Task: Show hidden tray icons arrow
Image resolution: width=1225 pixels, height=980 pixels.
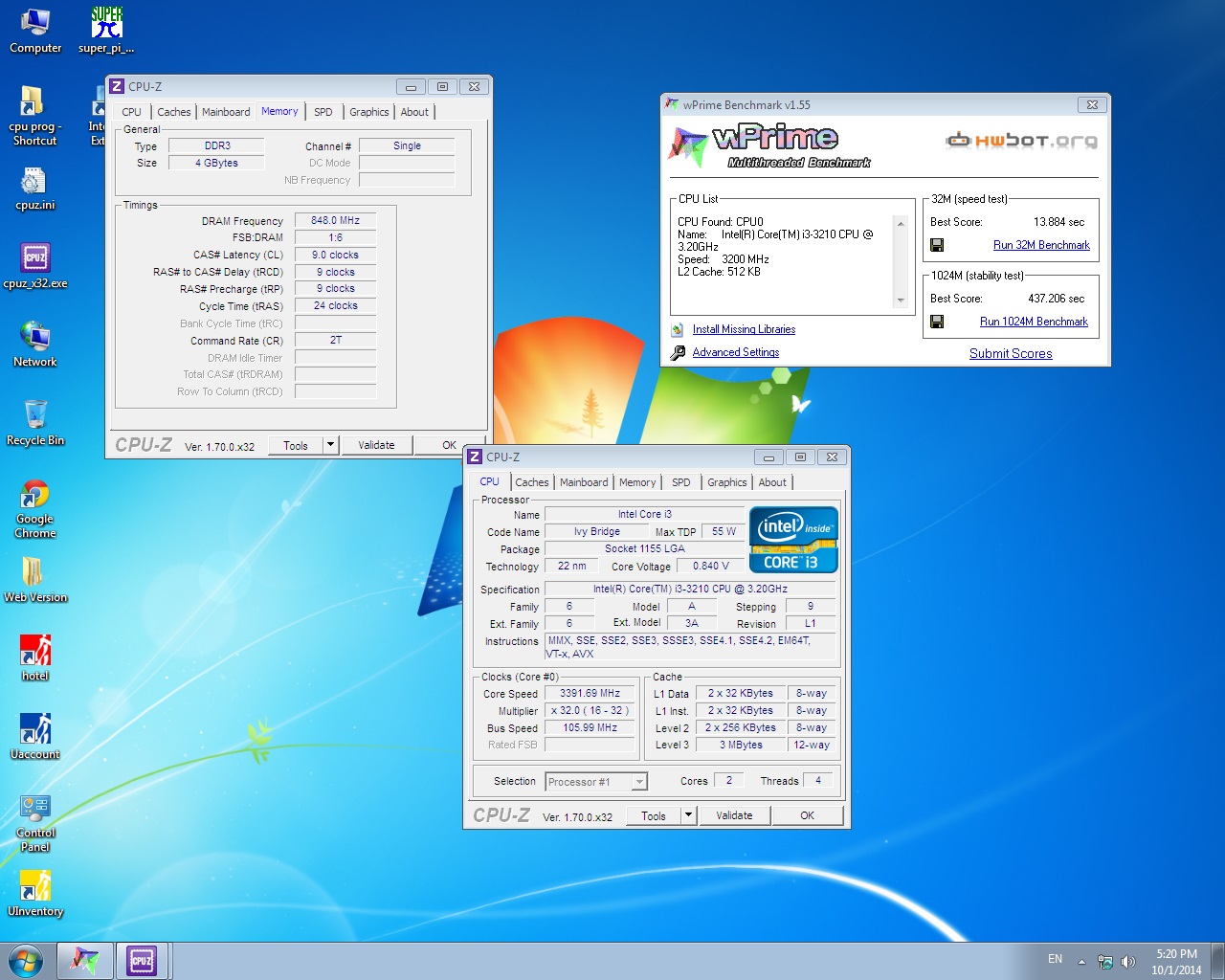Action: tap(1081, 962)
